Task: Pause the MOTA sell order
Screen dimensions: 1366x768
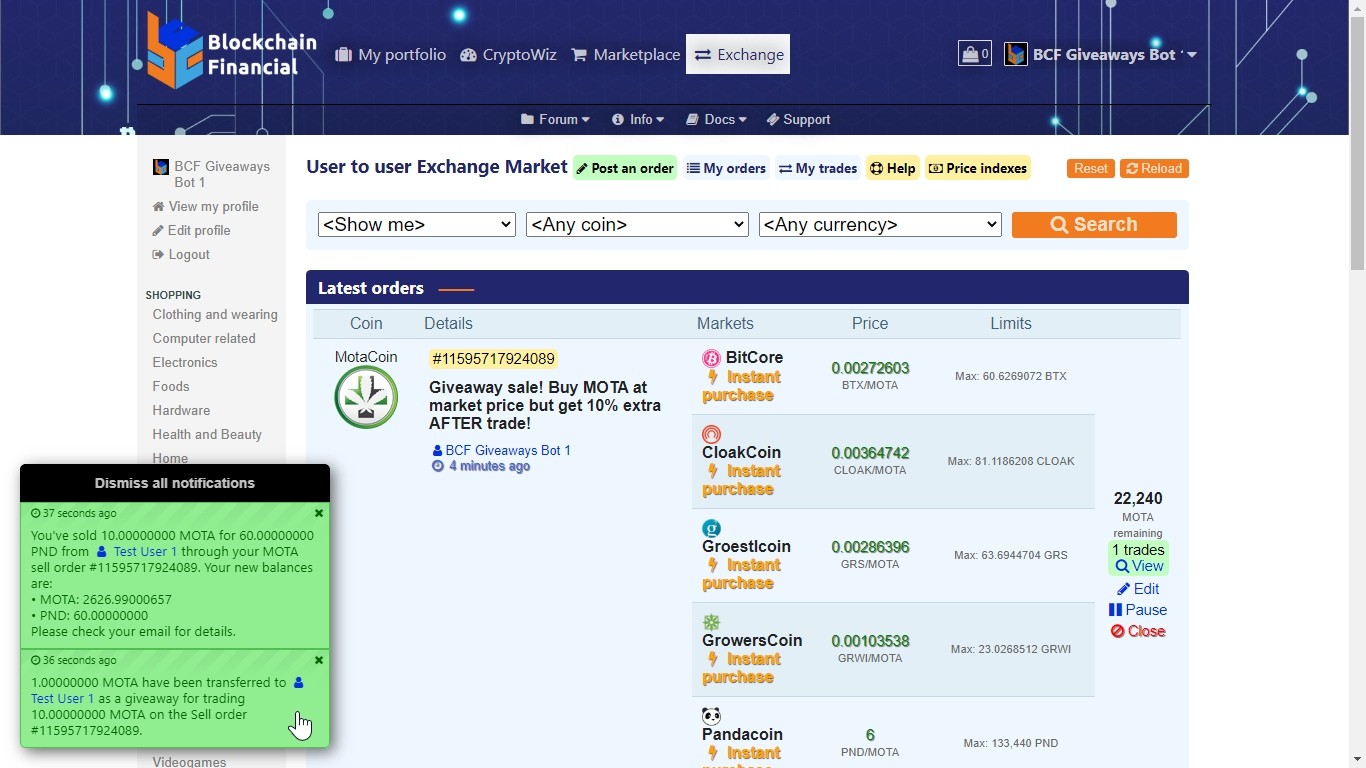Action: point(1138,610)
